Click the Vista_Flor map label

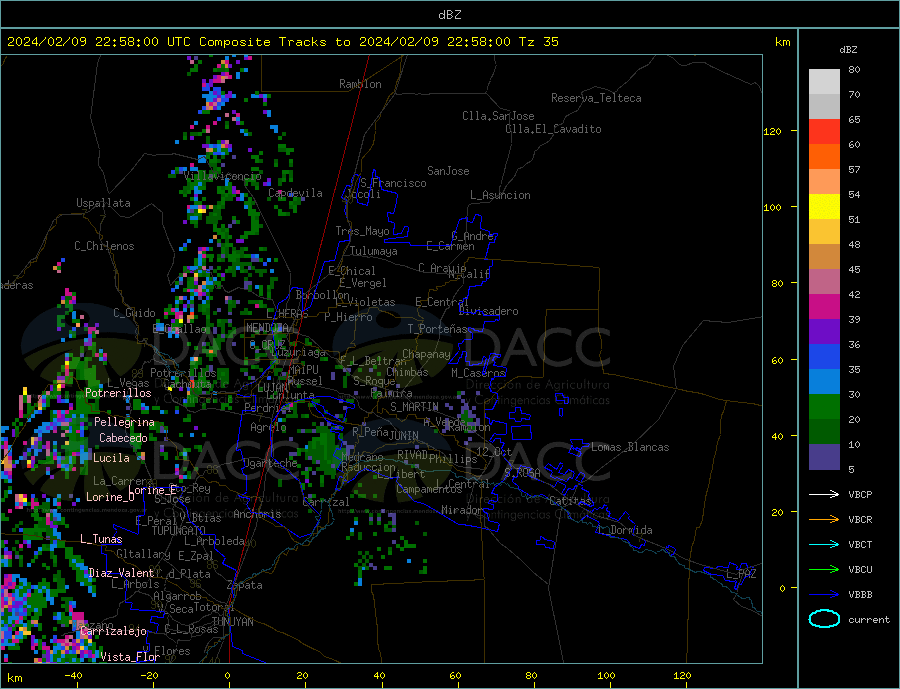(130, 657)
